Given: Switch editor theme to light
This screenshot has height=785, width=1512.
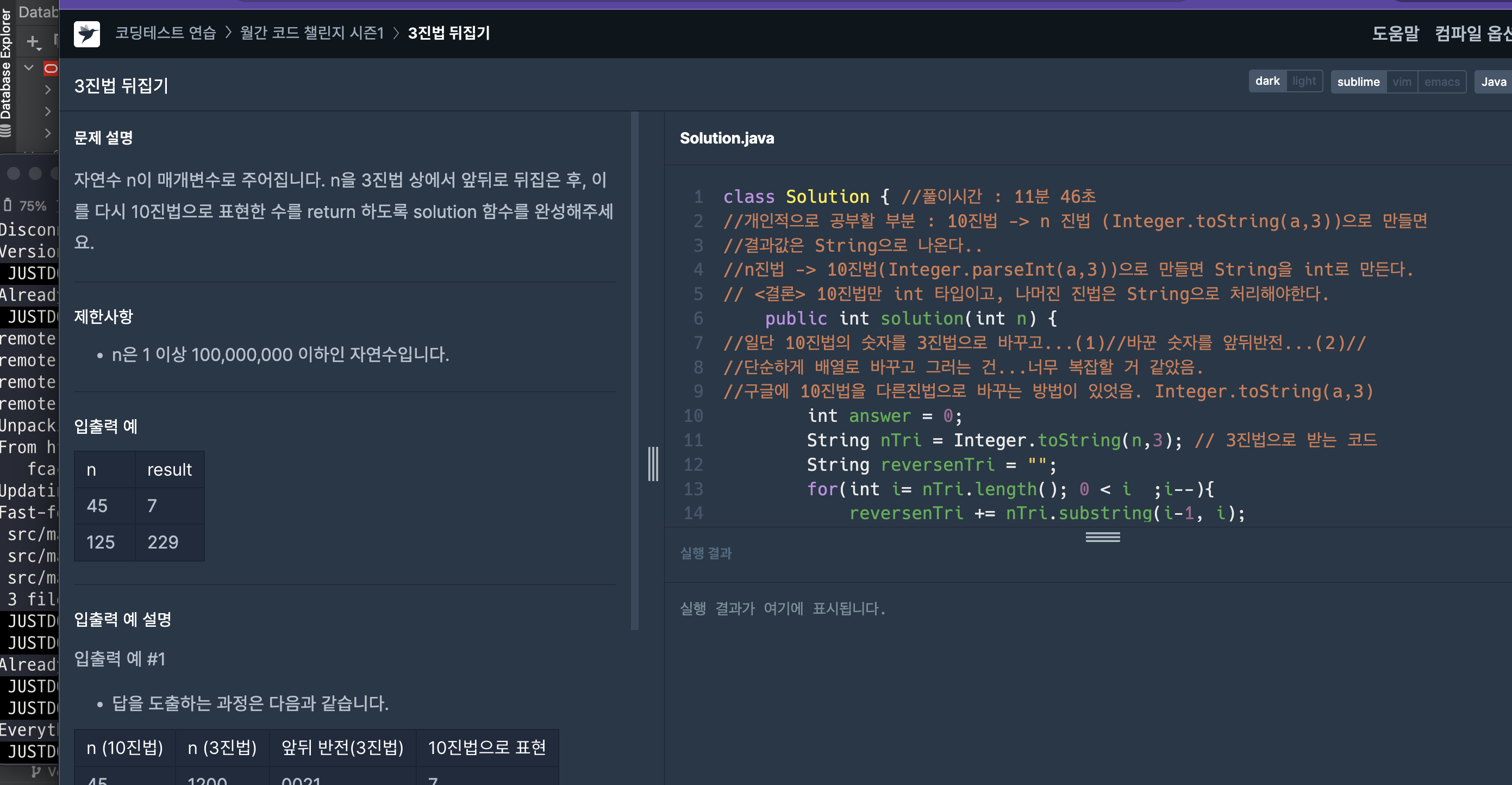Looking at the screenshot, I should pyautogui.click(x=1304, y=82).
